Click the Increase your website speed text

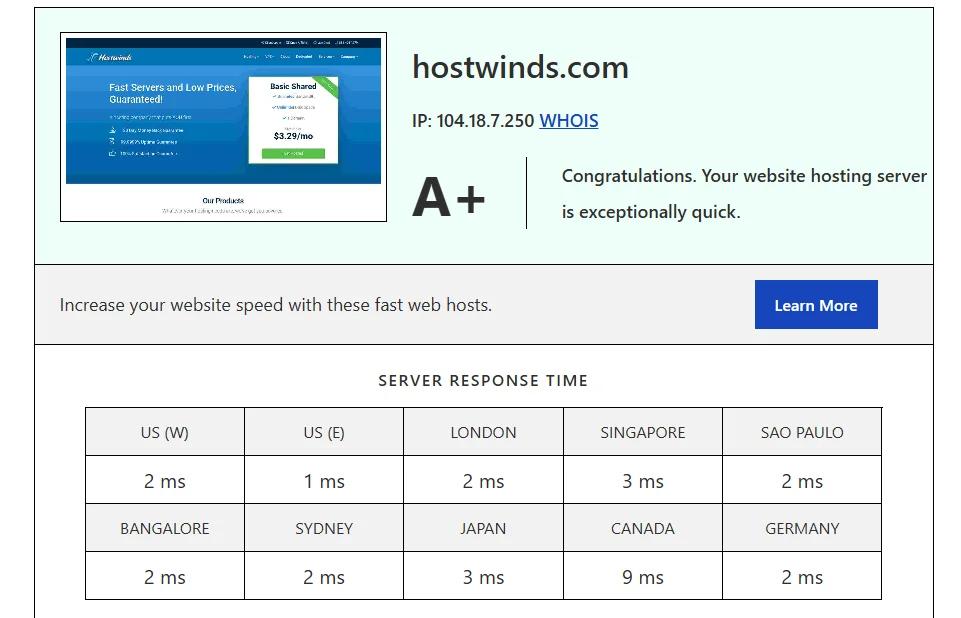[276, 305]
